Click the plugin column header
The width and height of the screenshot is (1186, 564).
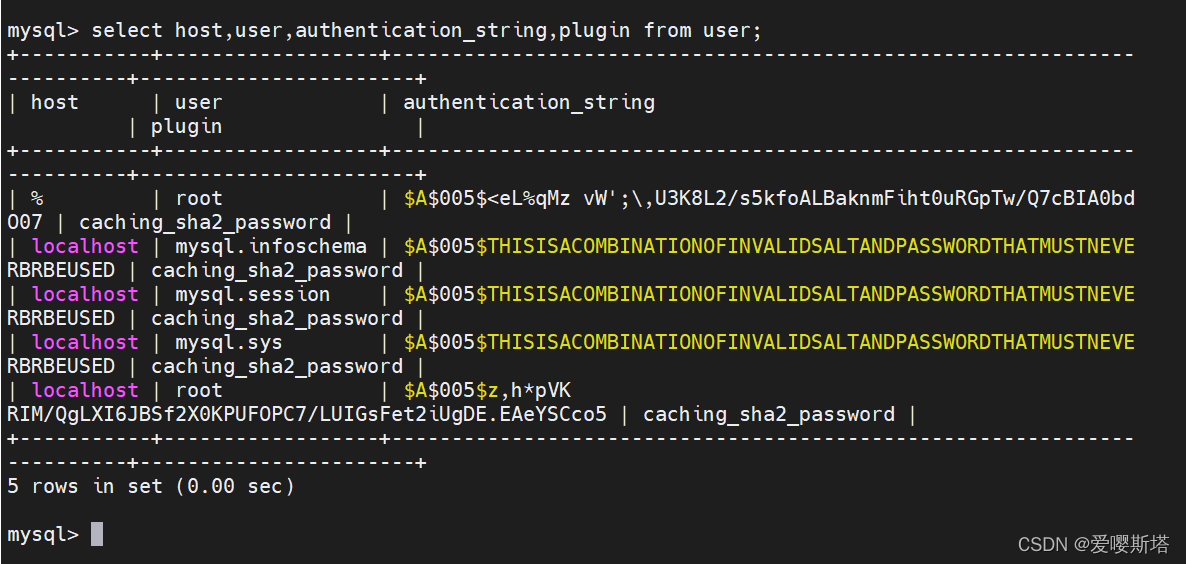click(186, 126)
